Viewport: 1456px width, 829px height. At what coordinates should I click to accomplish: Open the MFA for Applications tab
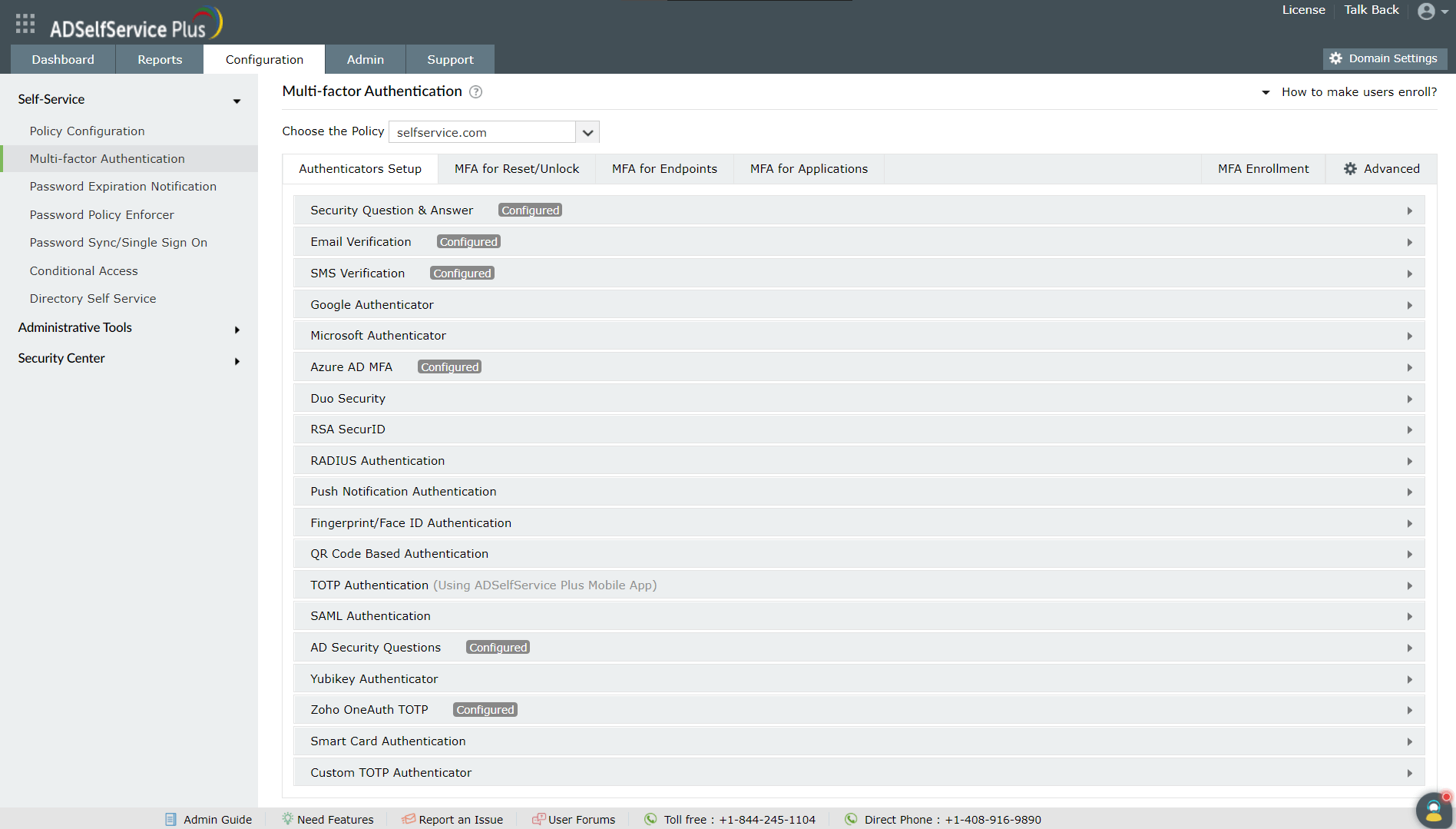(809, 169)
